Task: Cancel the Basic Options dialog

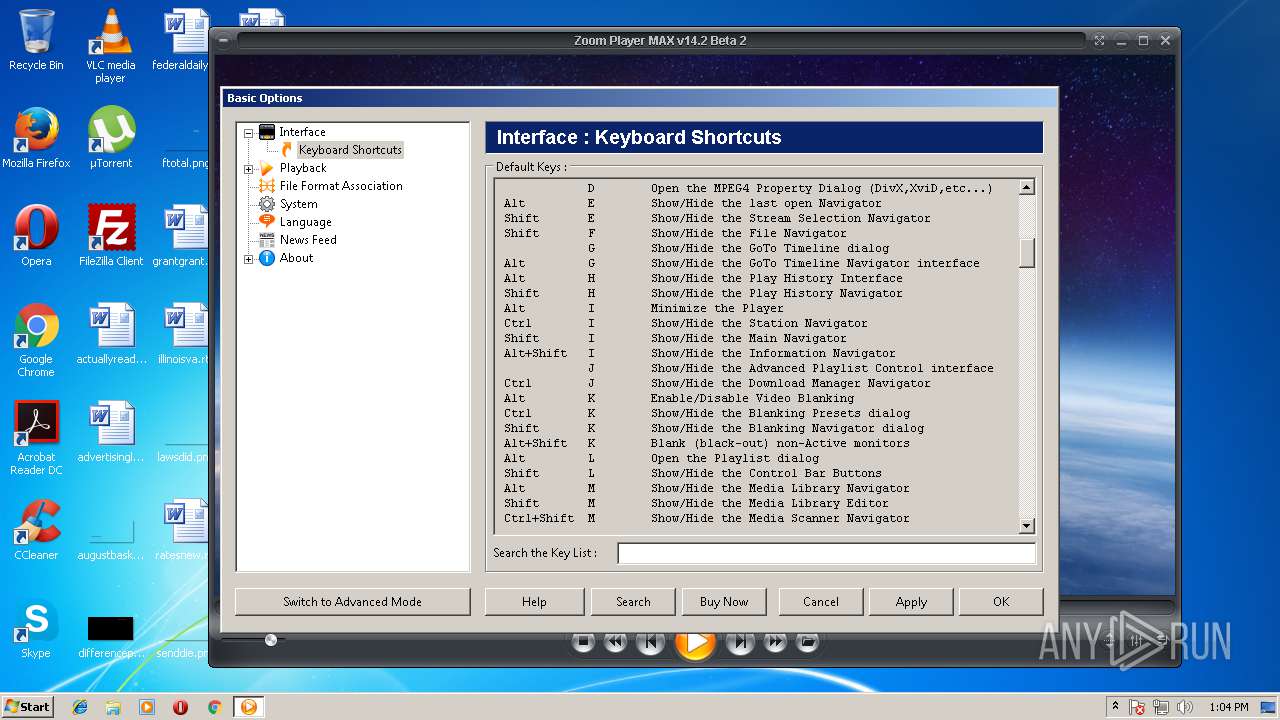Action: click(821, 601)
